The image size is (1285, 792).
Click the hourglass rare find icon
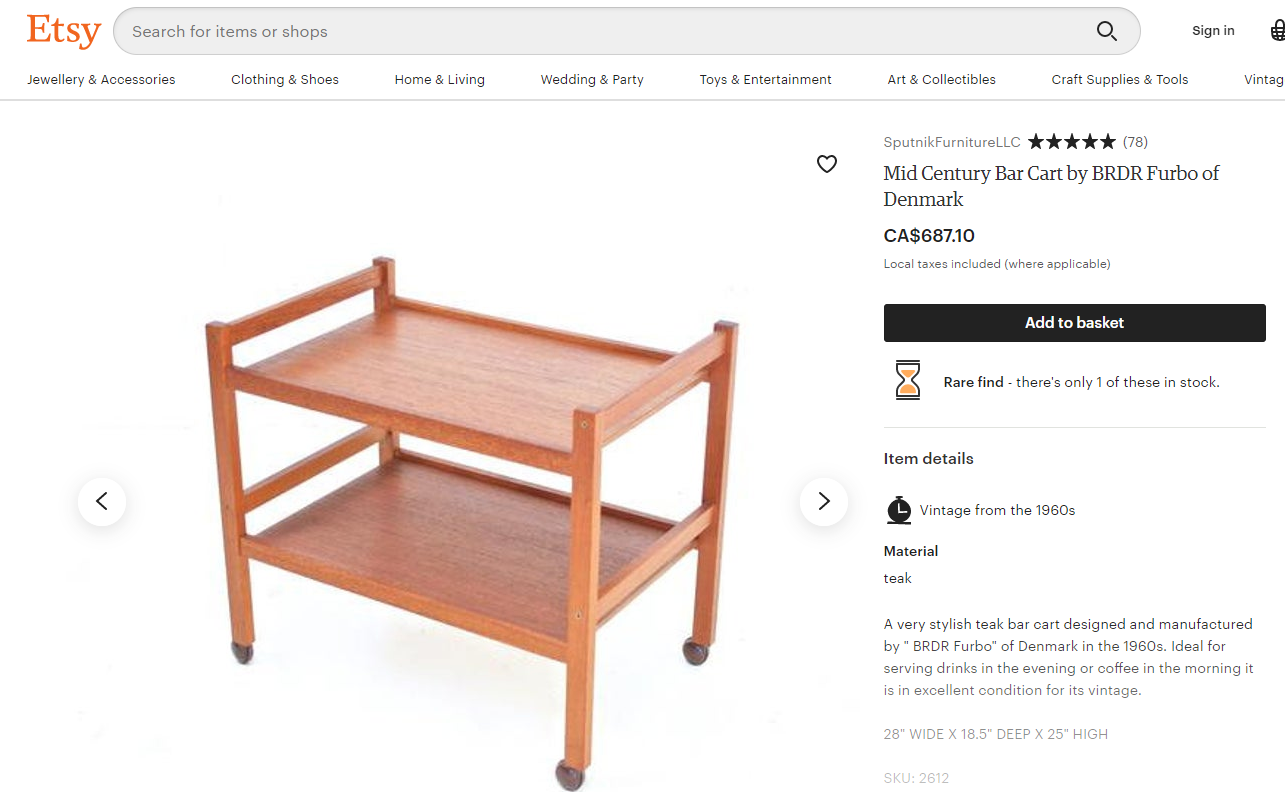(x=908, y=381)
